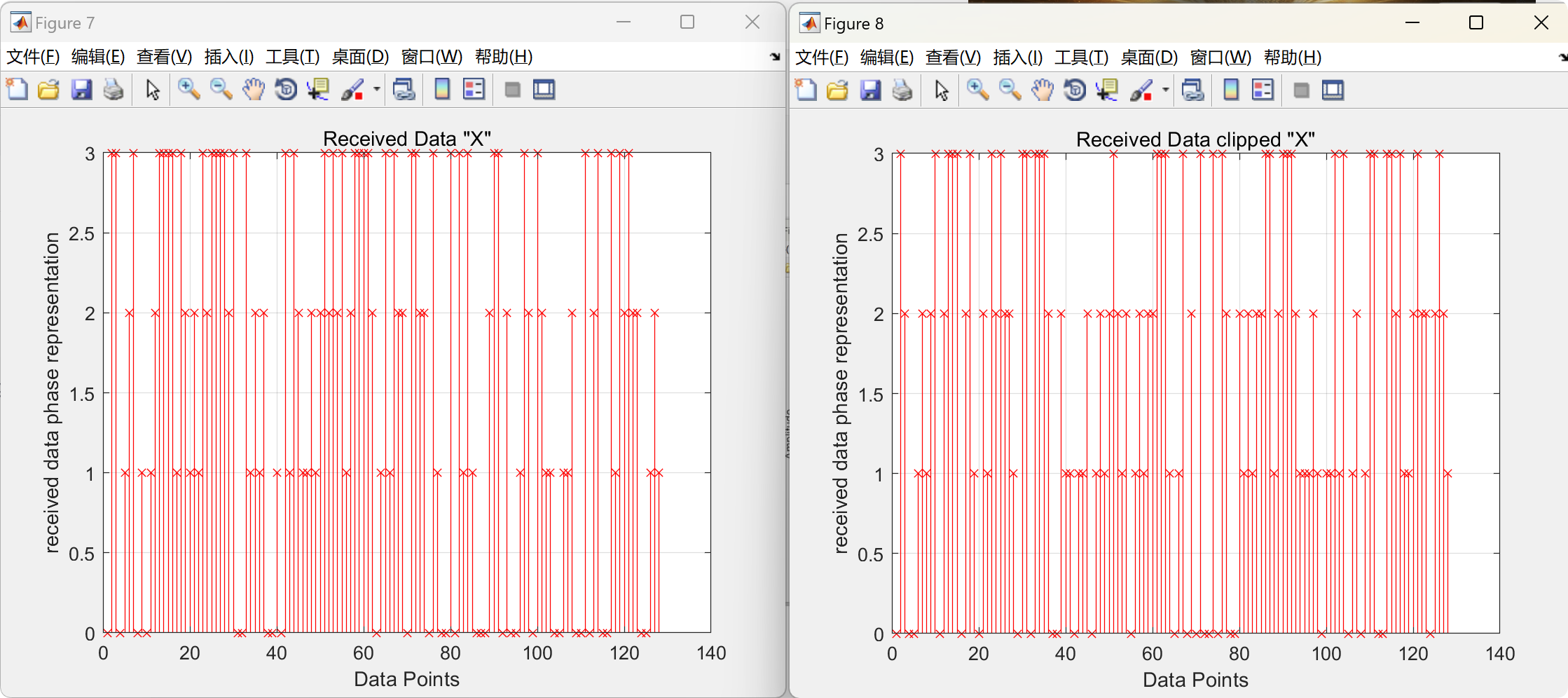
Task: Select title 'Received Data clipped "X"' in Figure 8
Action: pos(1195,139)
